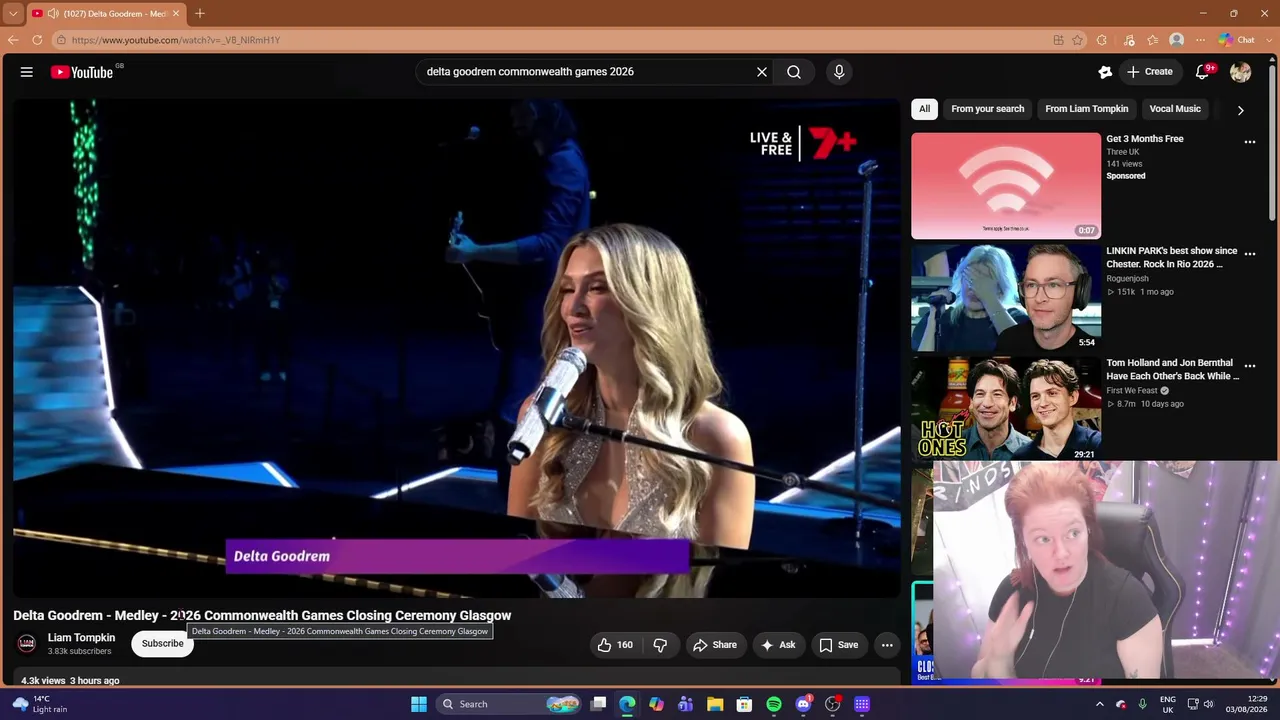Click the LINKIN PARK's best show title

pos(1172,257)
